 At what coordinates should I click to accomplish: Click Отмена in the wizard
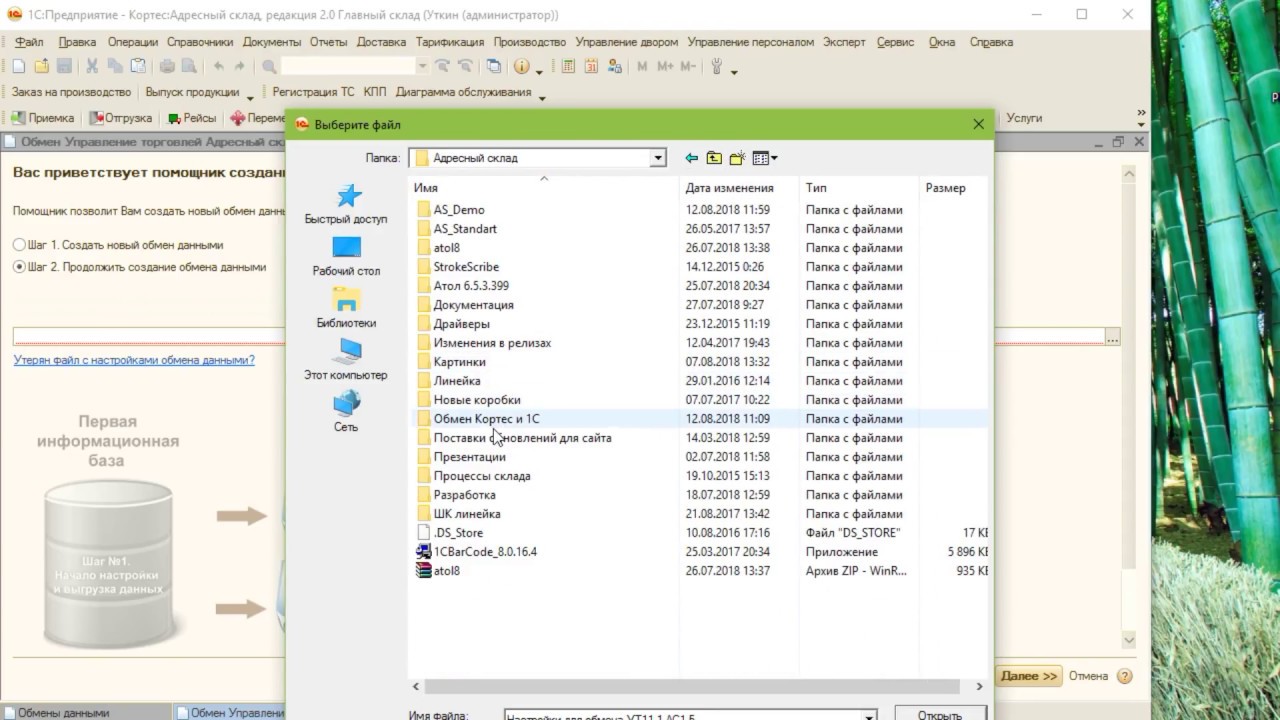[x=1088, y=676]
